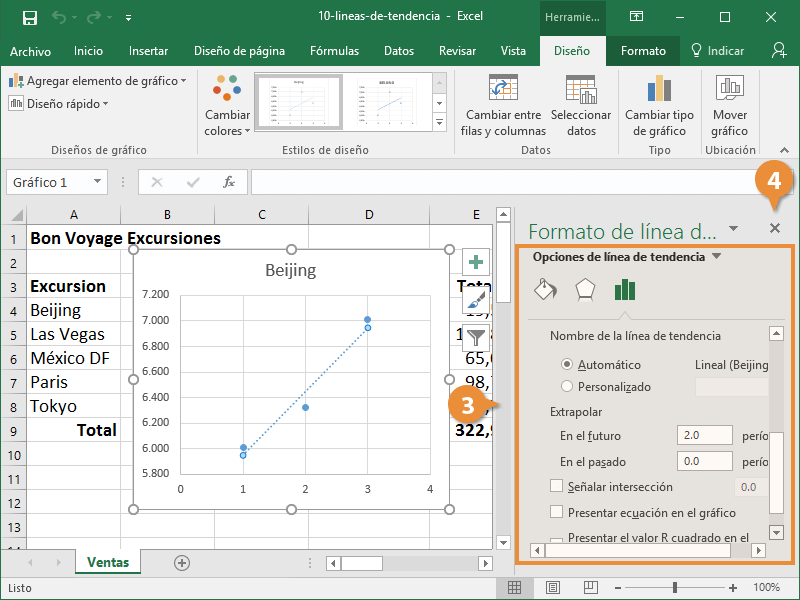Enable the Señalar intersección checkbox
The width and height of the screenshot is (800, 600).
(557, 487)
